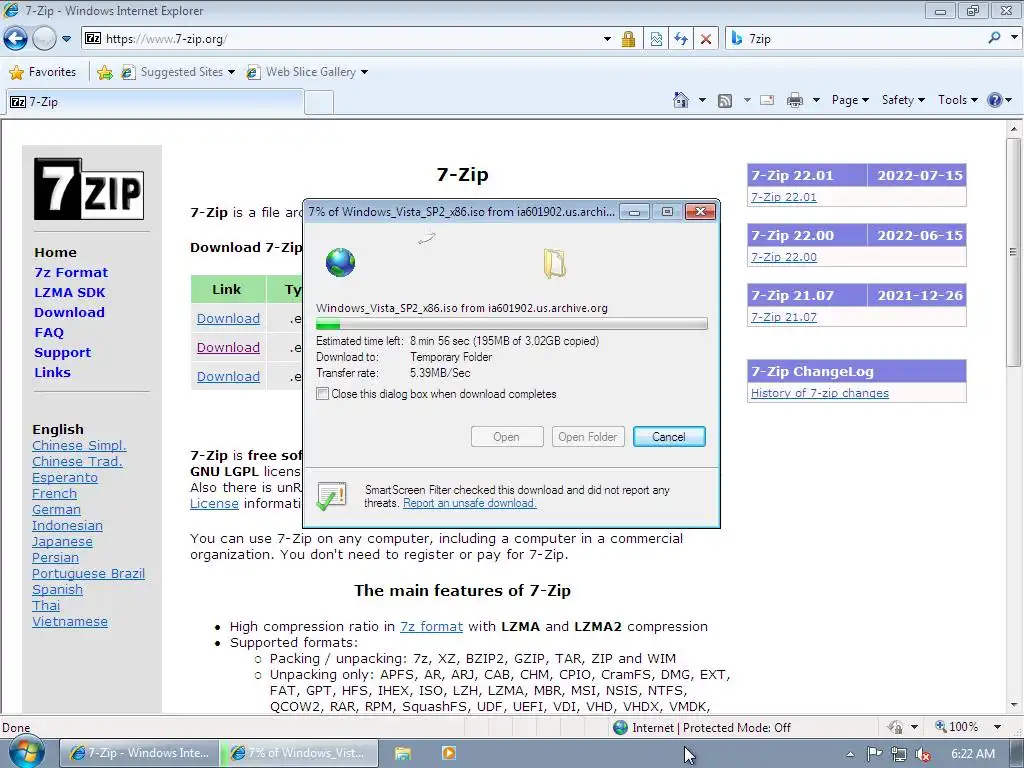1024x768 pixels.
Task: Open the Support sidebar link
Action: (x=62, y=353)
